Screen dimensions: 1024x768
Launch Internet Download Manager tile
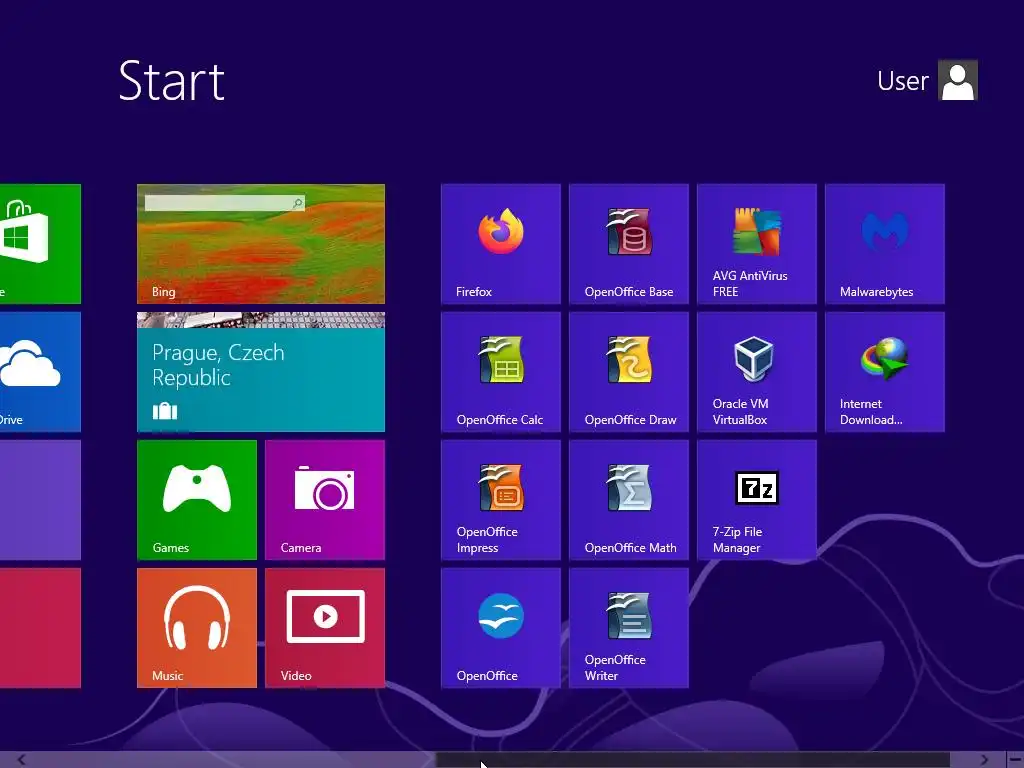[x=885, y=372]
